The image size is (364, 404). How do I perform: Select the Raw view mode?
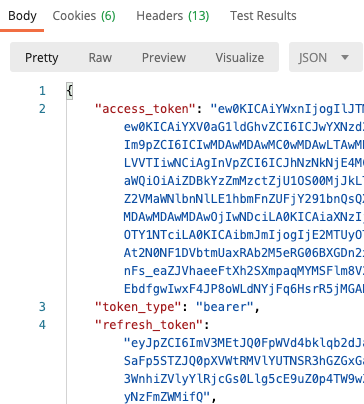coord(100,58)
